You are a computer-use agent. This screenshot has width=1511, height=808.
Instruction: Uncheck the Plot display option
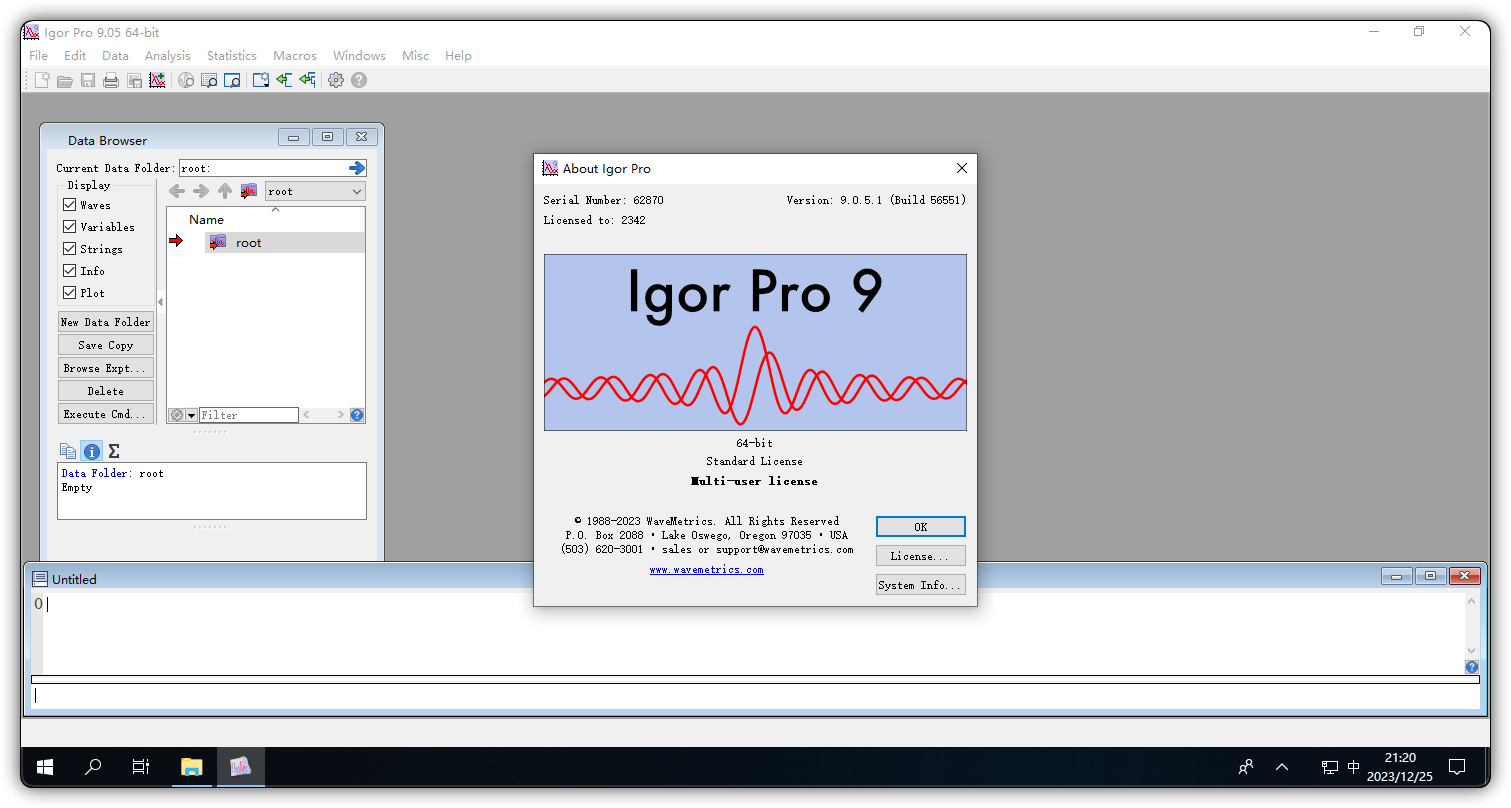[68, 292]
